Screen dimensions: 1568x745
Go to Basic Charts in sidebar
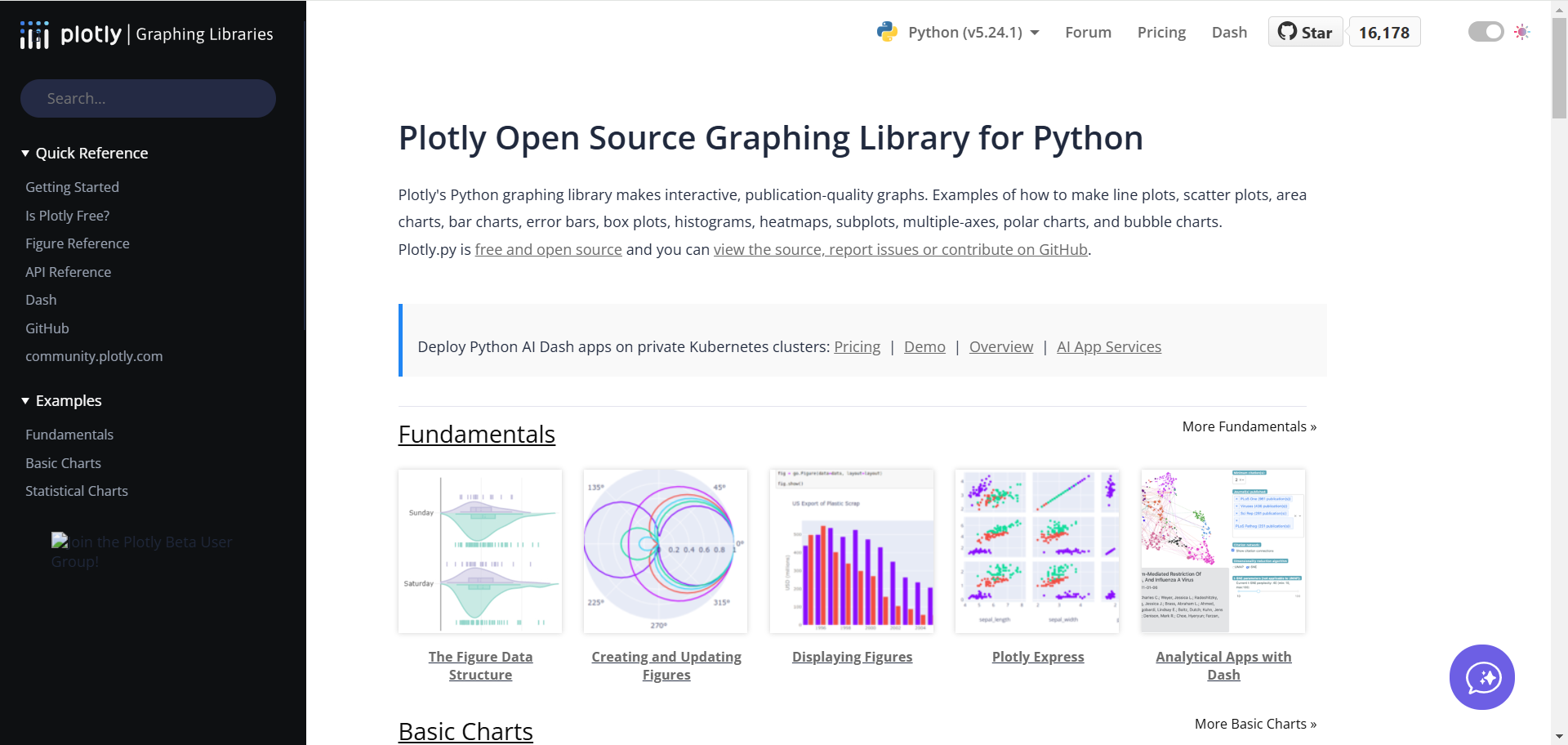[x=63, y=463]
